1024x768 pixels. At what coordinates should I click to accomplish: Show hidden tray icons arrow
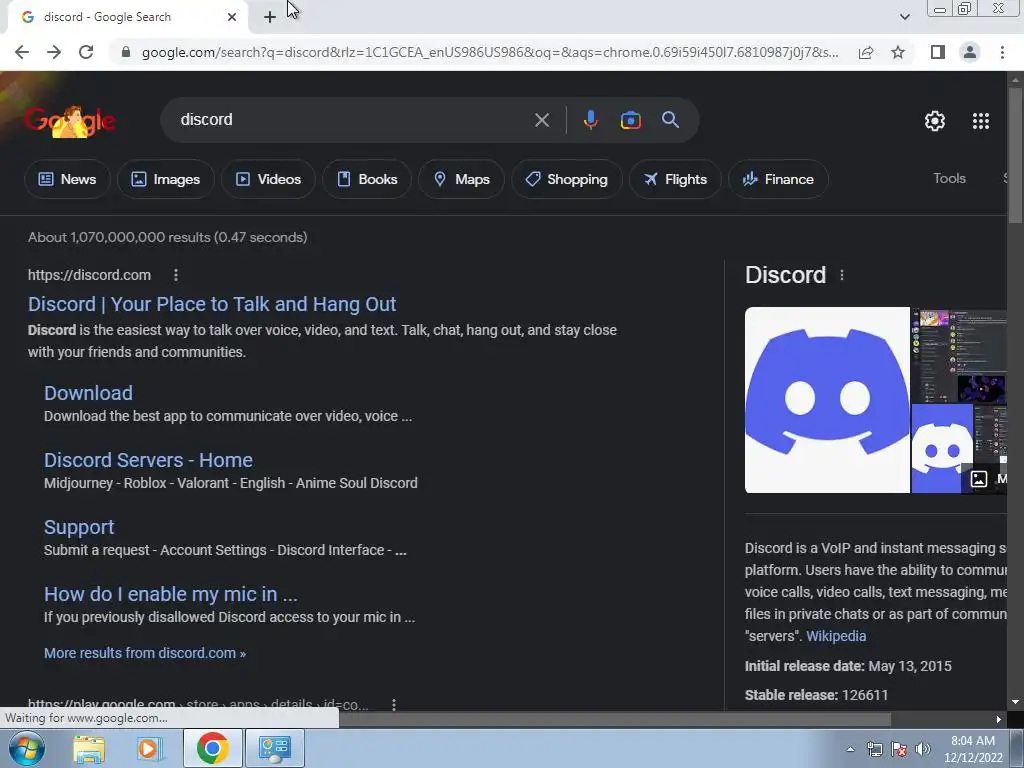pos(850,749)
